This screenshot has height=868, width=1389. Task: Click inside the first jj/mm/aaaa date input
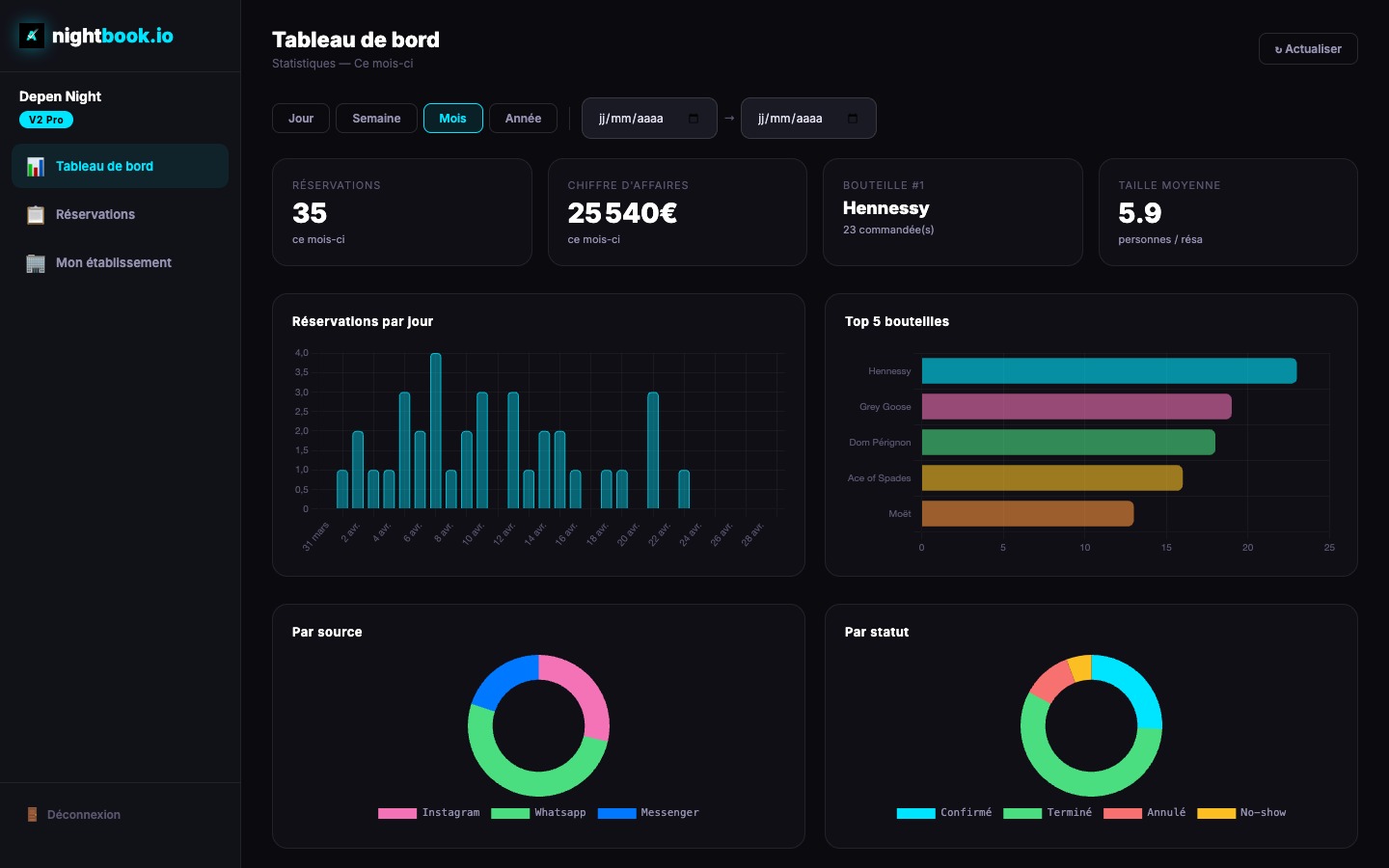pyautogui.click(x=637, y=119)
